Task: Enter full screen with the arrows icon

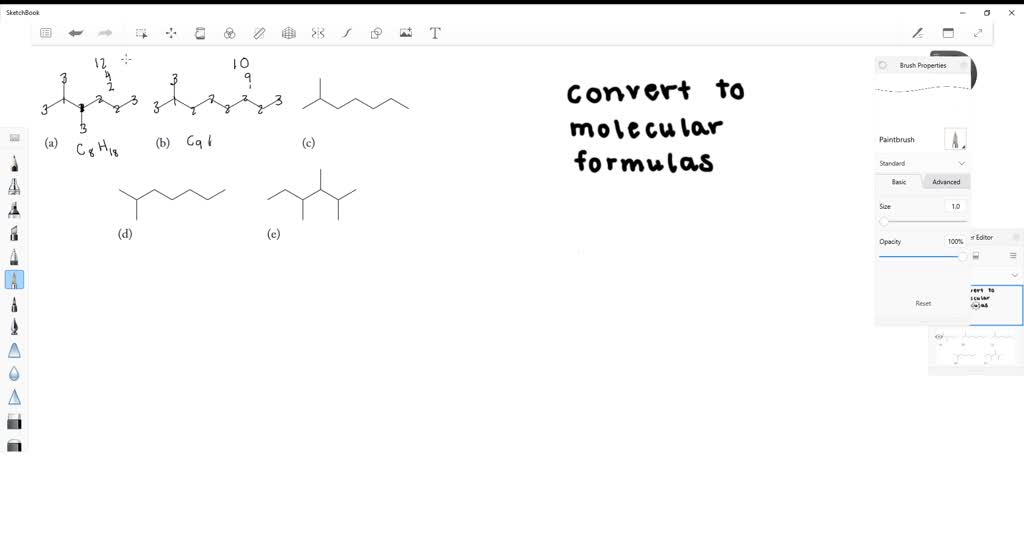Action: point(978,33)
